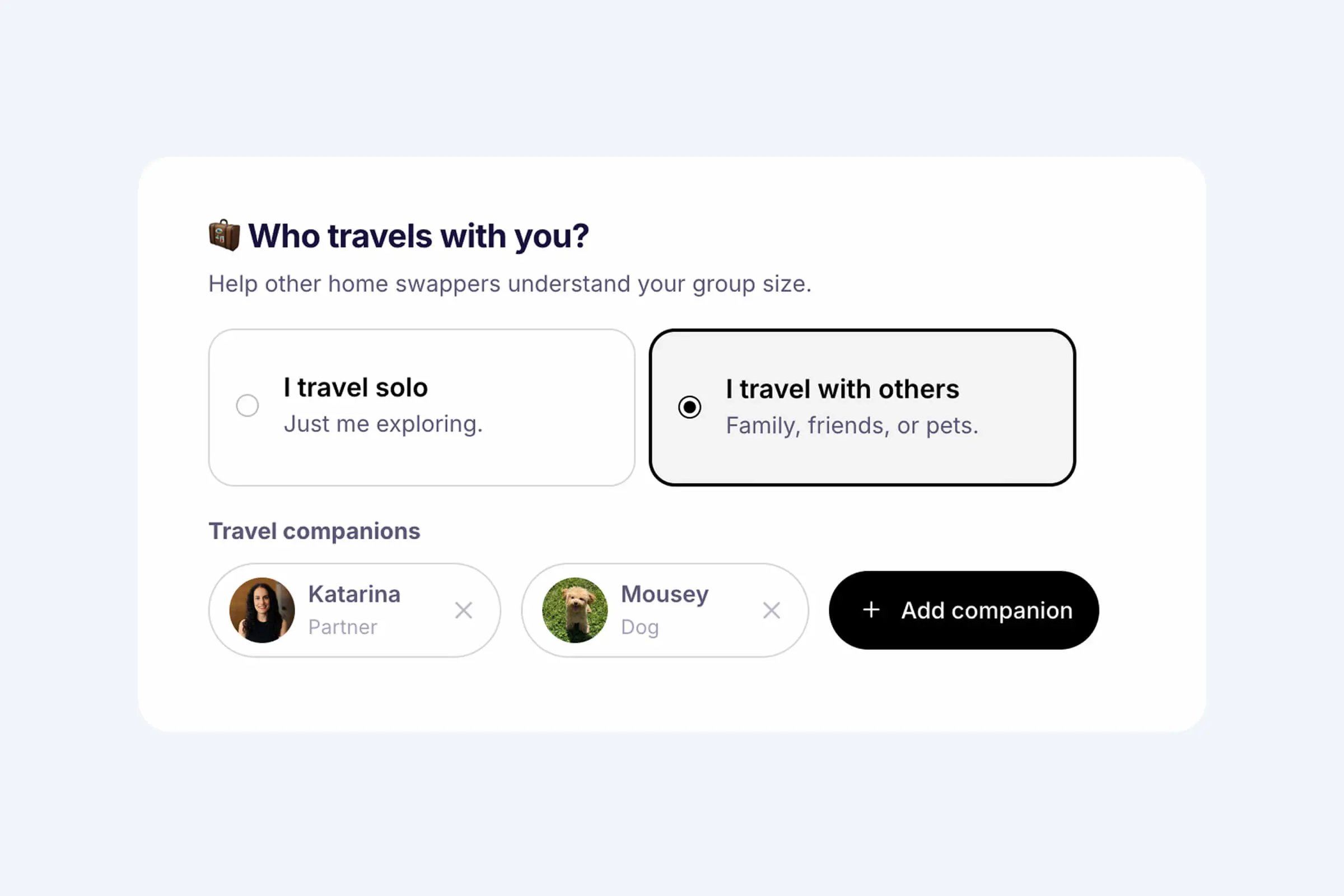Click the Travel companions section heading
This screenshot has height=896, width=1344.
click(315, 531)
